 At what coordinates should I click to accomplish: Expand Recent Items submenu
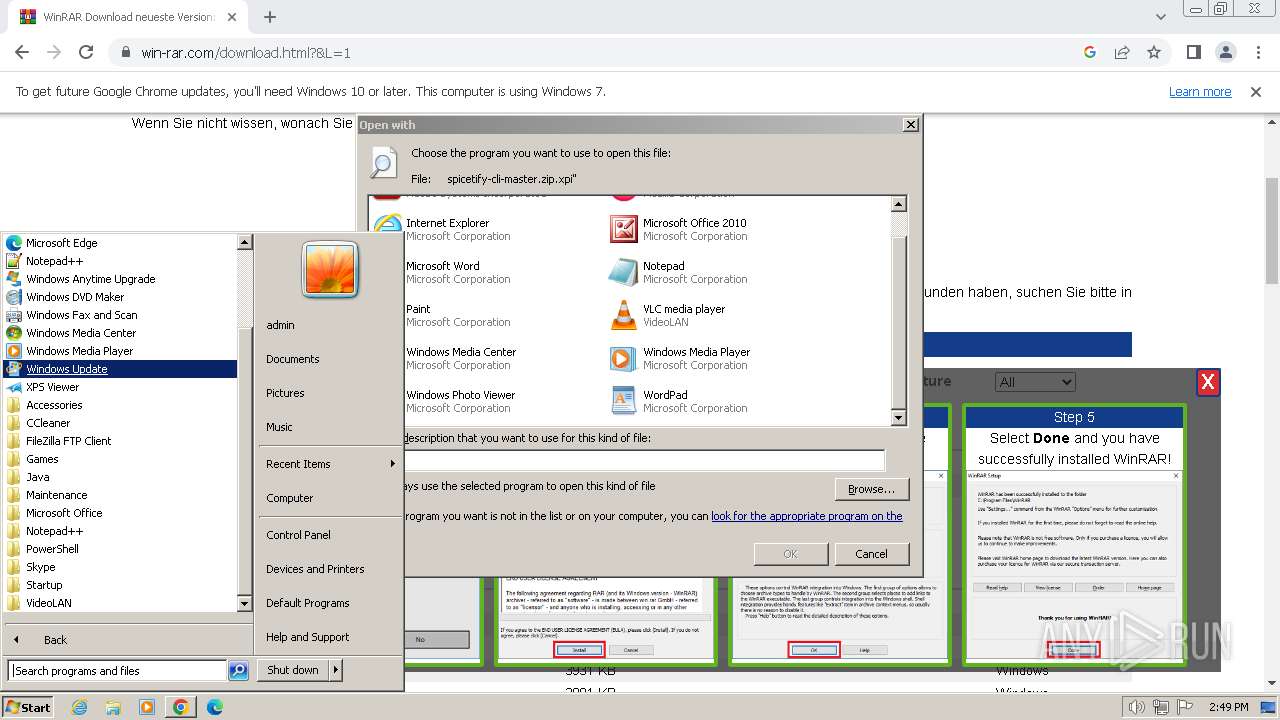tap(330, 464)
